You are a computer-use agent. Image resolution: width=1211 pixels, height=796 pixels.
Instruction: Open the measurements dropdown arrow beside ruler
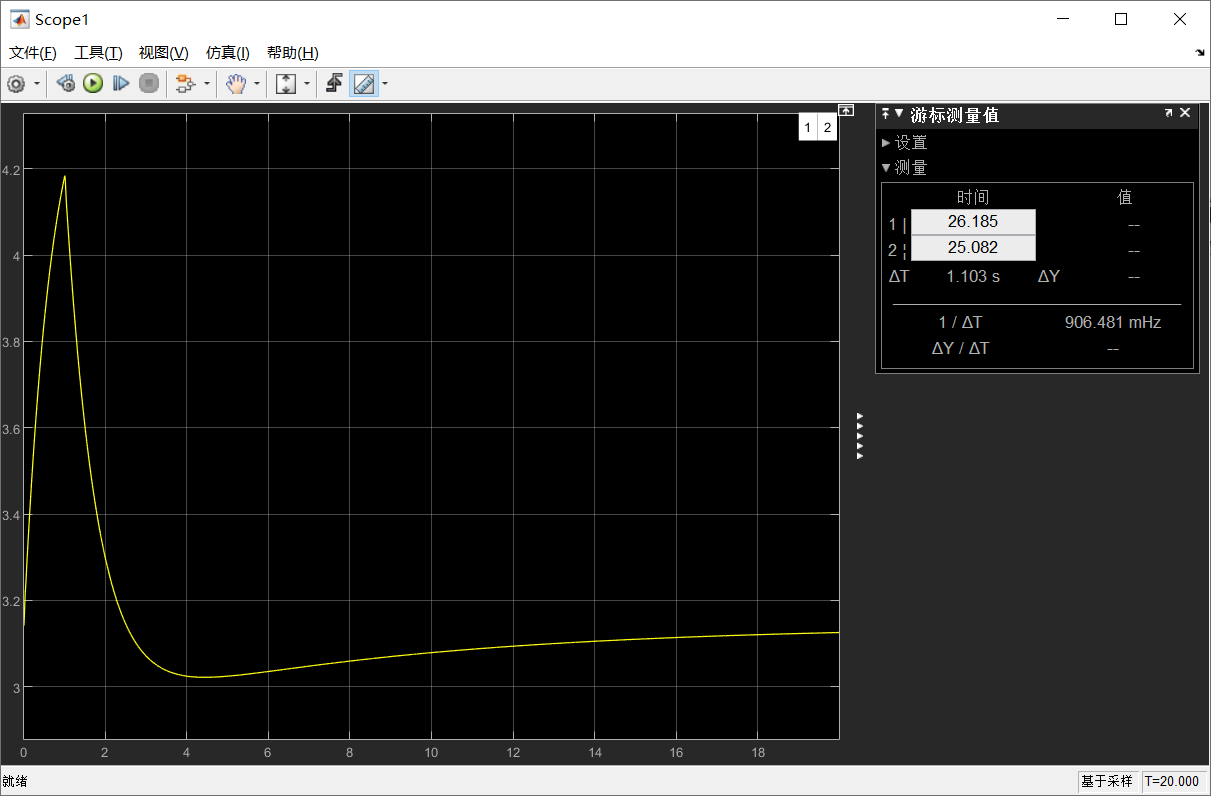(x=384, y=84)
